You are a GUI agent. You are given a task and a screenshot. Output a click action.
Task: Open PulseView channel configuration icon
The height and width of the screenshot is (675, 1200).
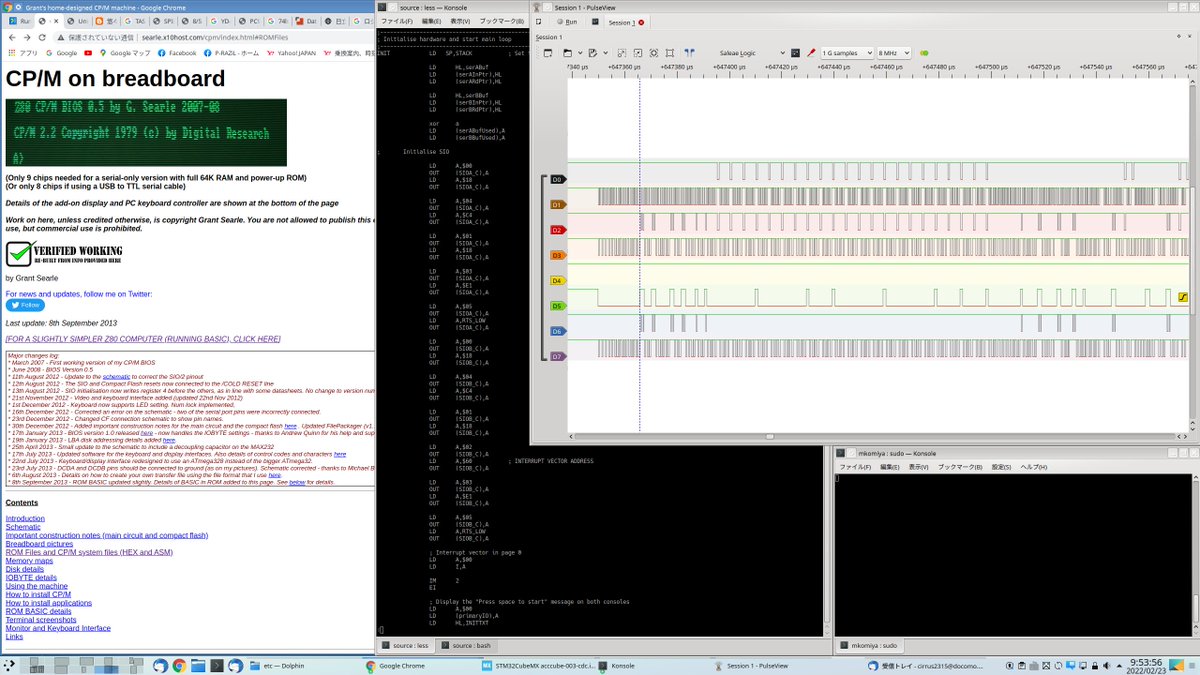point(795,52)
